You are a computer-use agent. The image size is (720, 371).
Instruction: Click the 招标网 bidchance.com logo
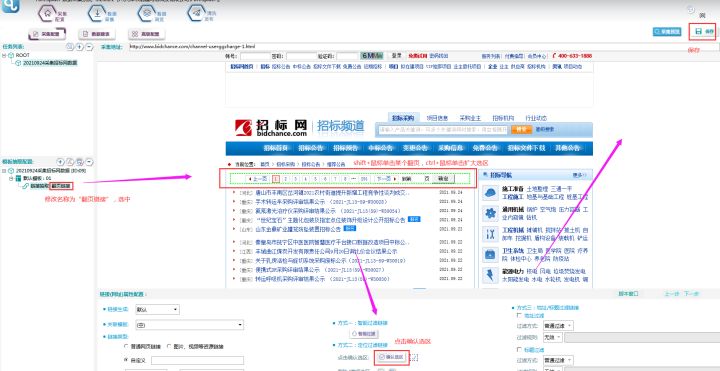click(x=270, y=127)
